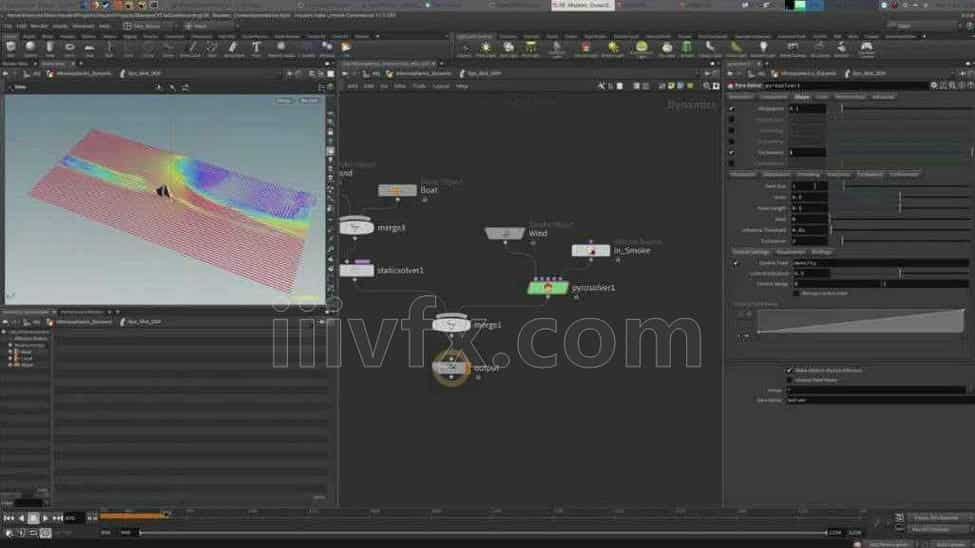This screenshot has width=975, height=548.
Task: Select the Font T shelf tool
Action: click(256, 47)
